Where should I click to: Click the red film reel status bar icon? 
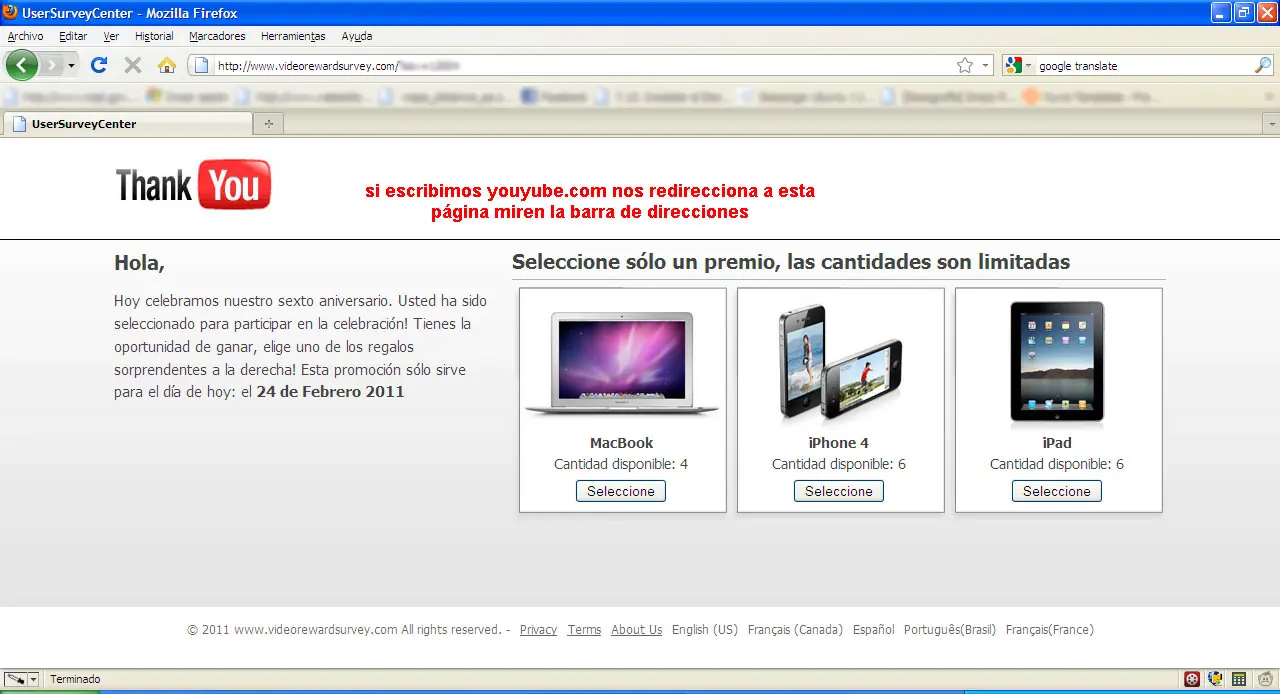1192,679
